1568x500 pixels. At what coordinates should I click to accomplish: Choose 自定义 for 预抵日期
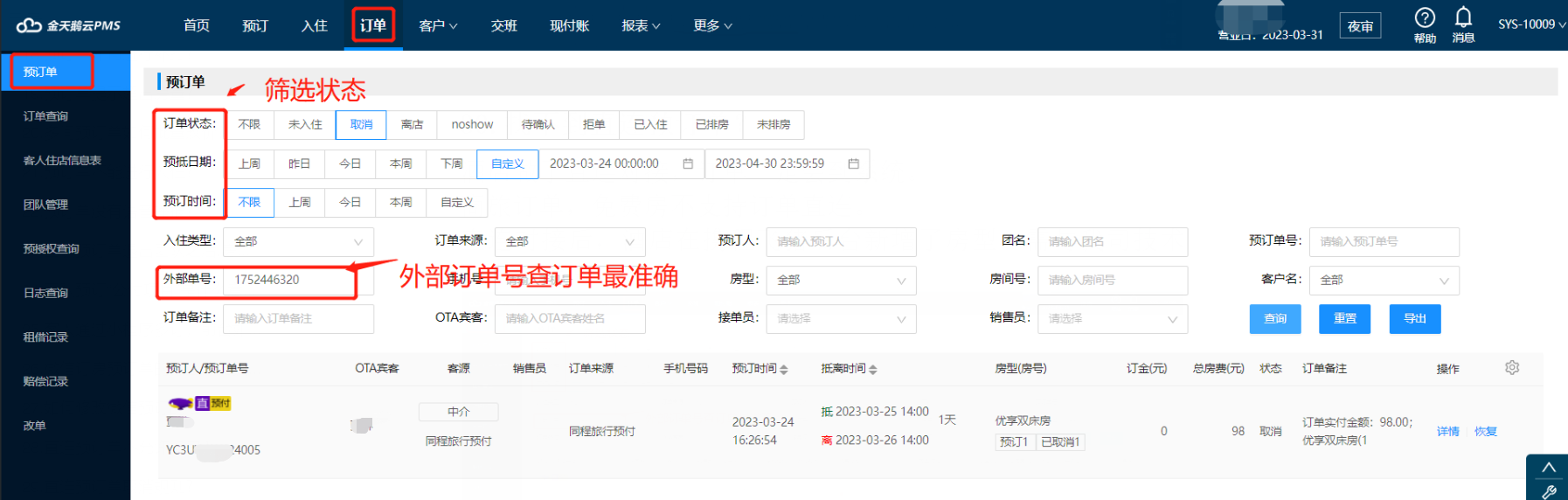point(507,163)
